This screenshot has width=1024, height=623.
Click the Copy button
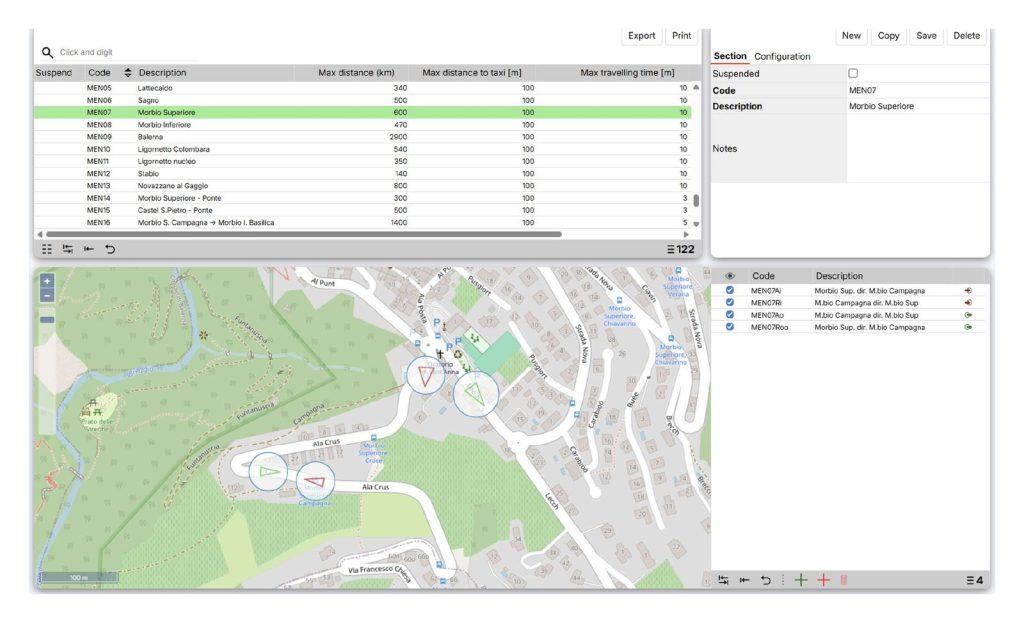[x=888, y=36]
